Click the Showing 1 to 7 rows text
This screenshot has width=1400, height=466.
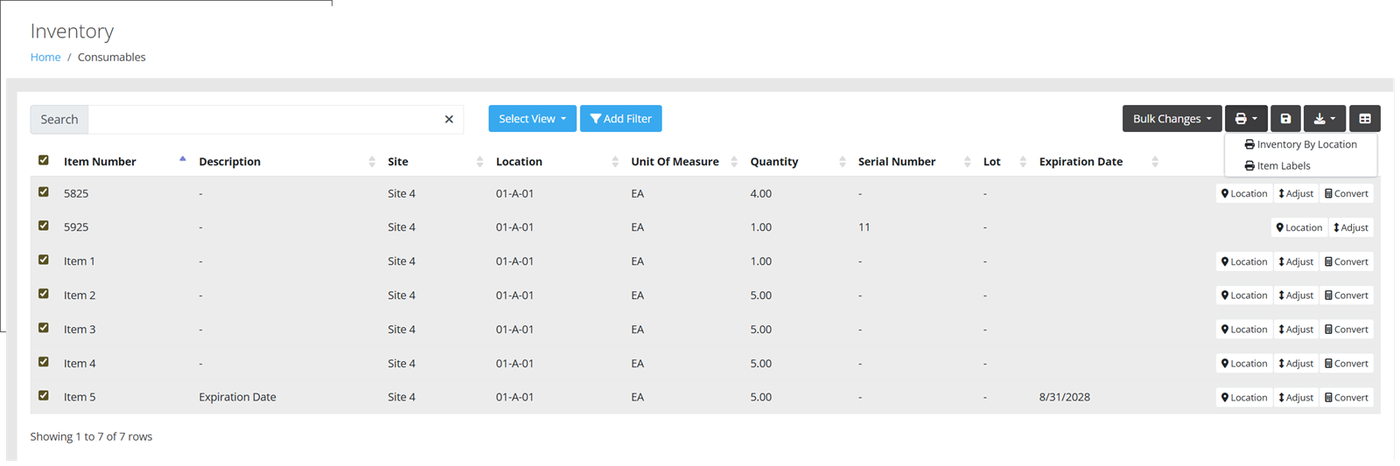[x=91, y=437]
